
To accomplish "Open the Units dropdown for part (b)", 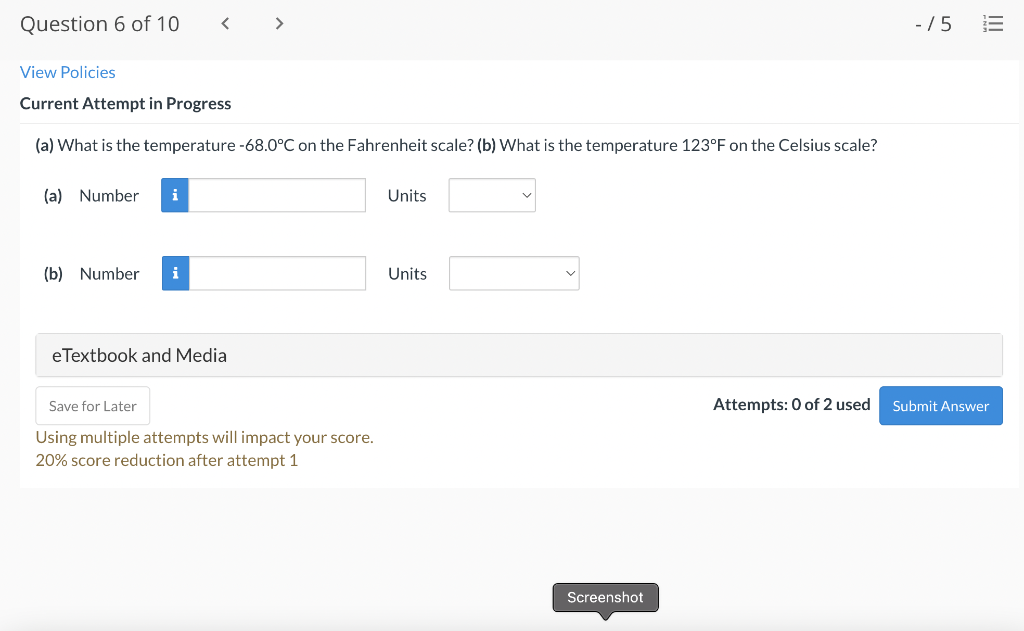I will pyautogui.click(x=513, y=273).
